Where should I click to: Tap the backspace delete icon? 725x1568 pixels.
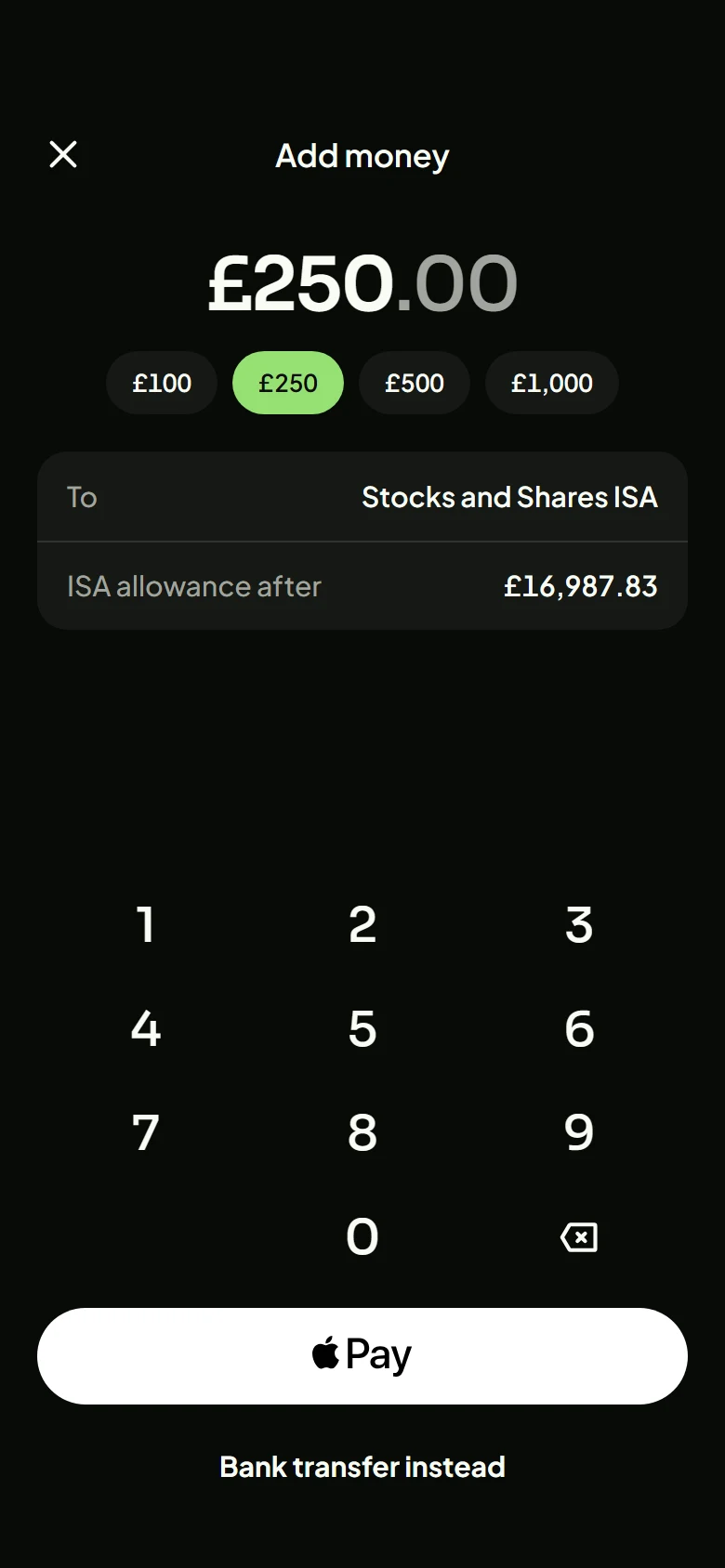(579, 1237)
